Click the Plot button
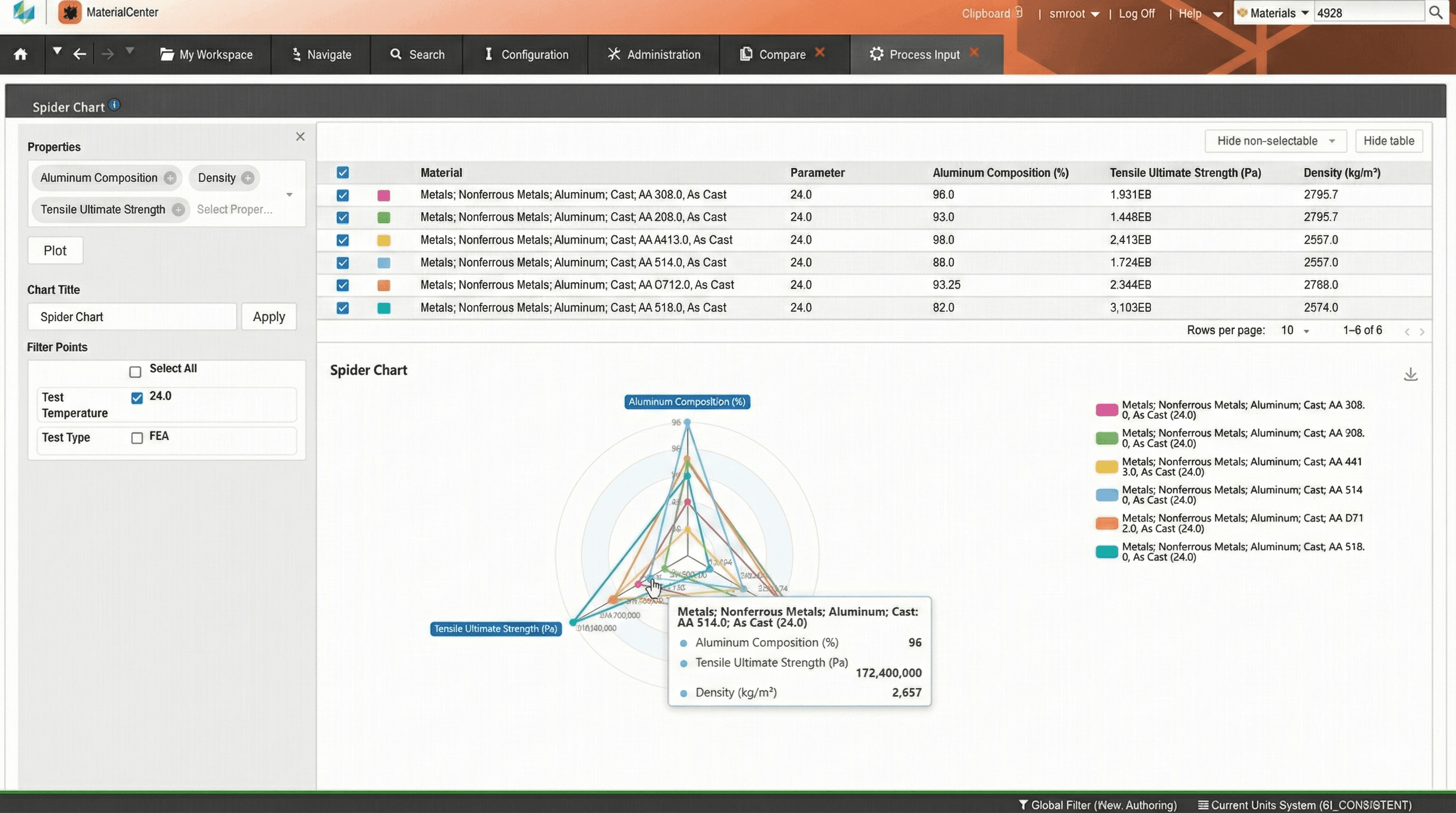The width and height of the screenshot is (1456, 813). 55,250
